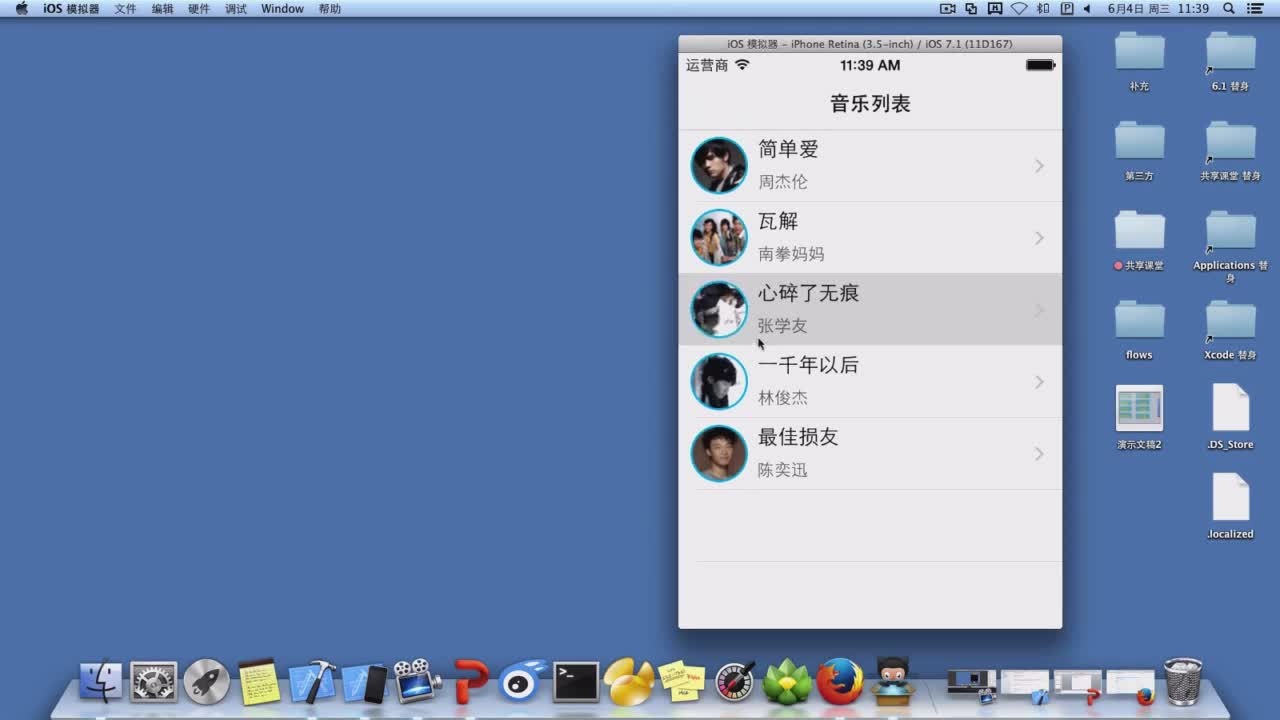Screen dimensions: 1280x720
Task: Open the iOS 模拟器 application menu
Action: (x=71, y=9)
